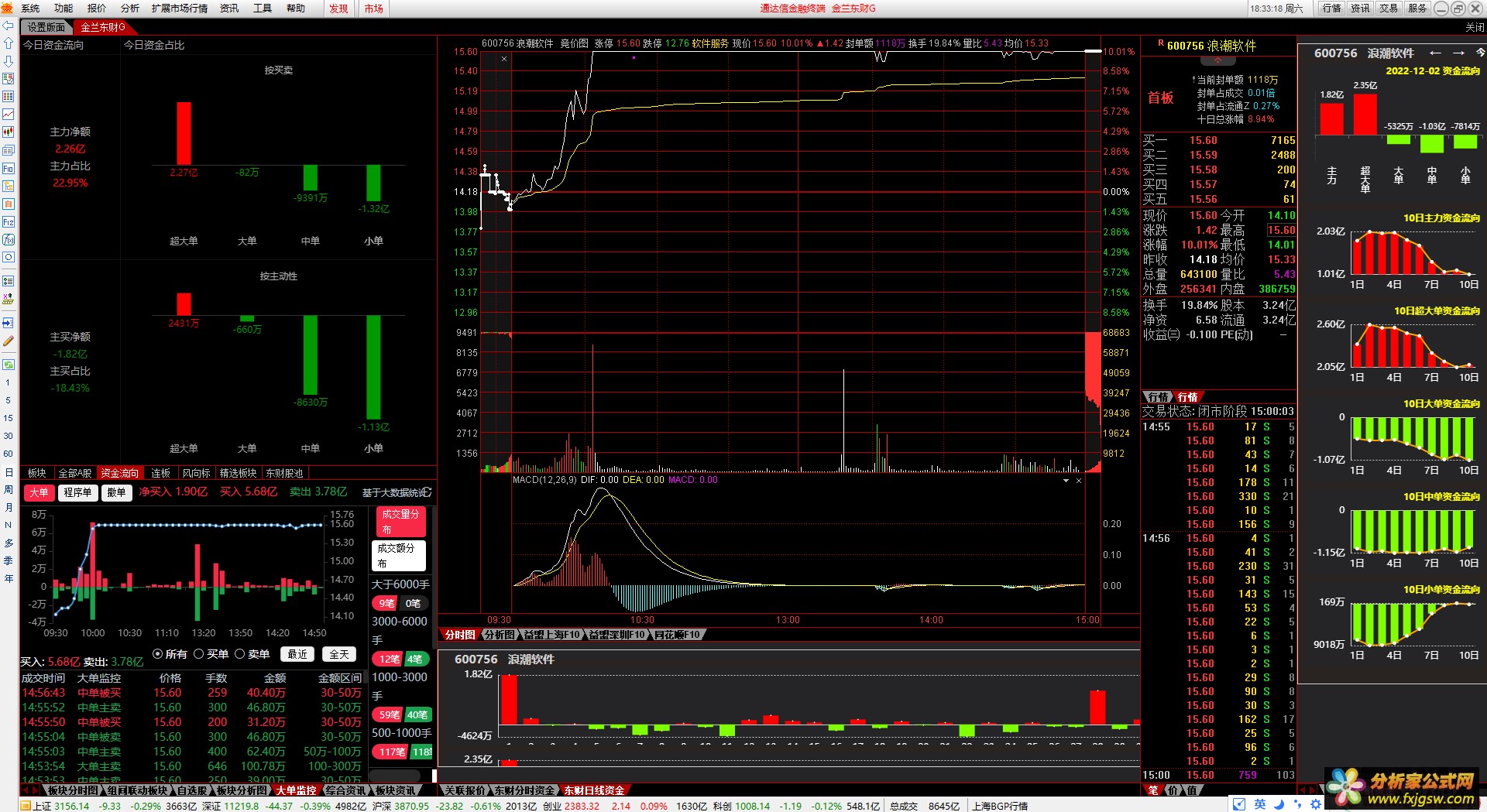The width and height of the screenshot is (1487, 812).
Task: Click the down arrow icon in left sidebar
Action: (9, 60)
